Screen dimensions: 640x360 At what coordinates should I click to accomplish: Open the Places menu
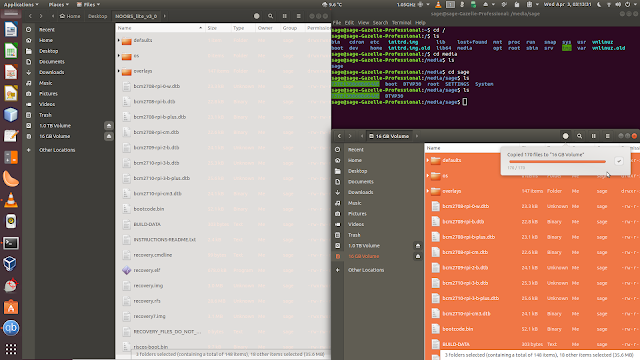pyautogui.click(x=58, y=4)
